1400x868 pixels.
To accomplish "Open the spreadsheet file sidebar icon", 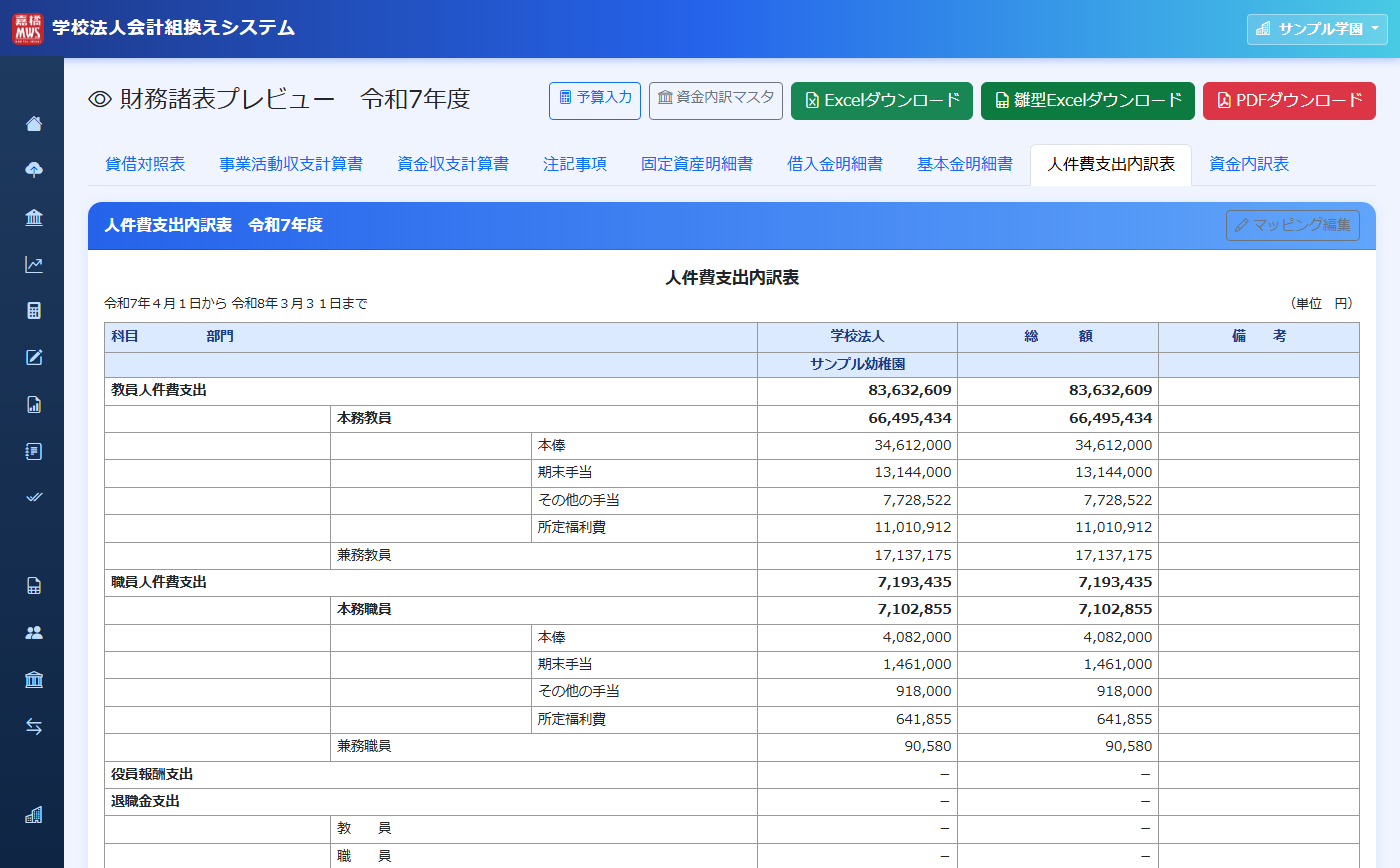I will 34,586.
